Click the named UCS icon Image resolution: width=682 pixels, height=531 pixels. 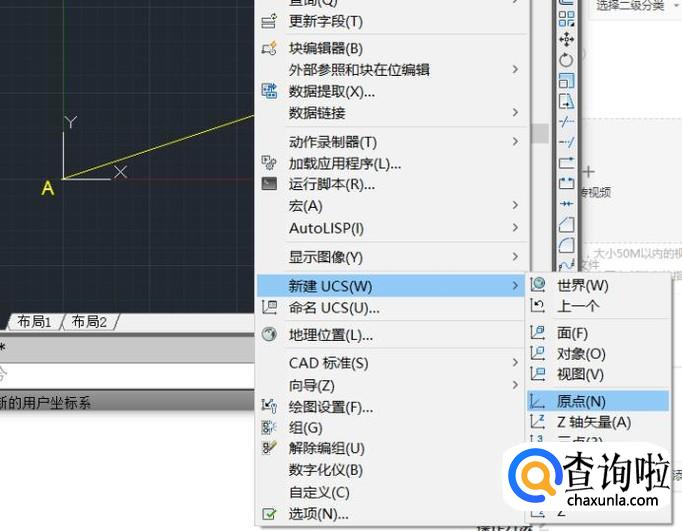point(269,307)
